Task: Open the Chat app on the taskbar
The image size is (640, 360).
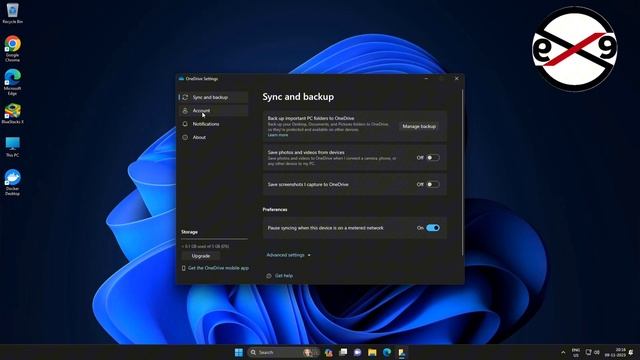Action: [x=358, y=352]
